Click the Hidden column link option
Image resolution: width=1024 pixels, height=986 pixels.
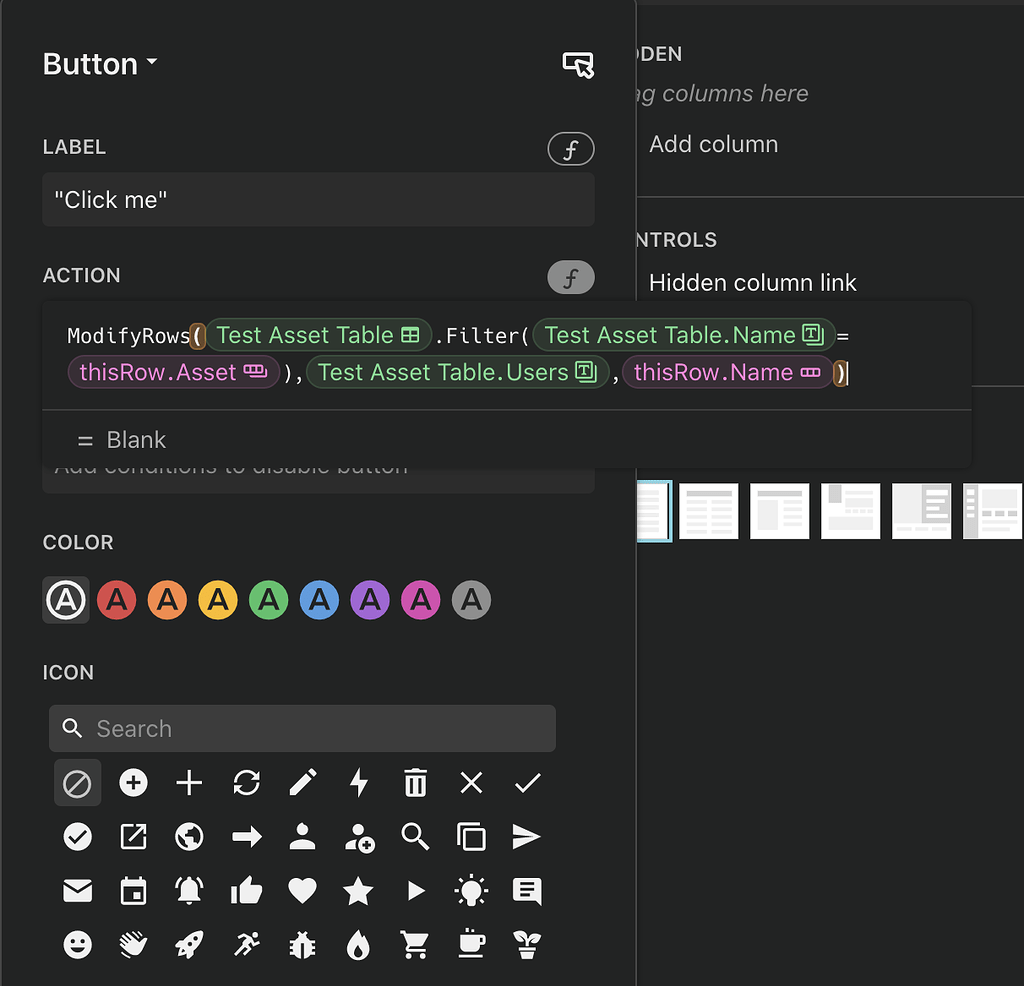coord(752,283)
